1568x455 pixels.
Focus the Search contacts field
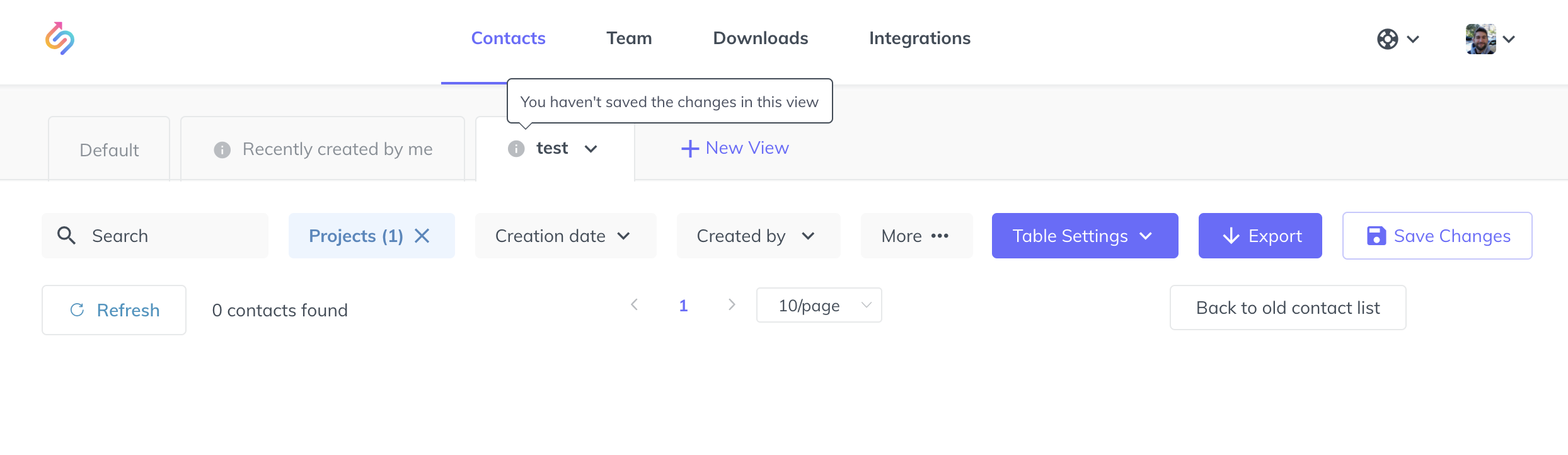tap(155, 236)
